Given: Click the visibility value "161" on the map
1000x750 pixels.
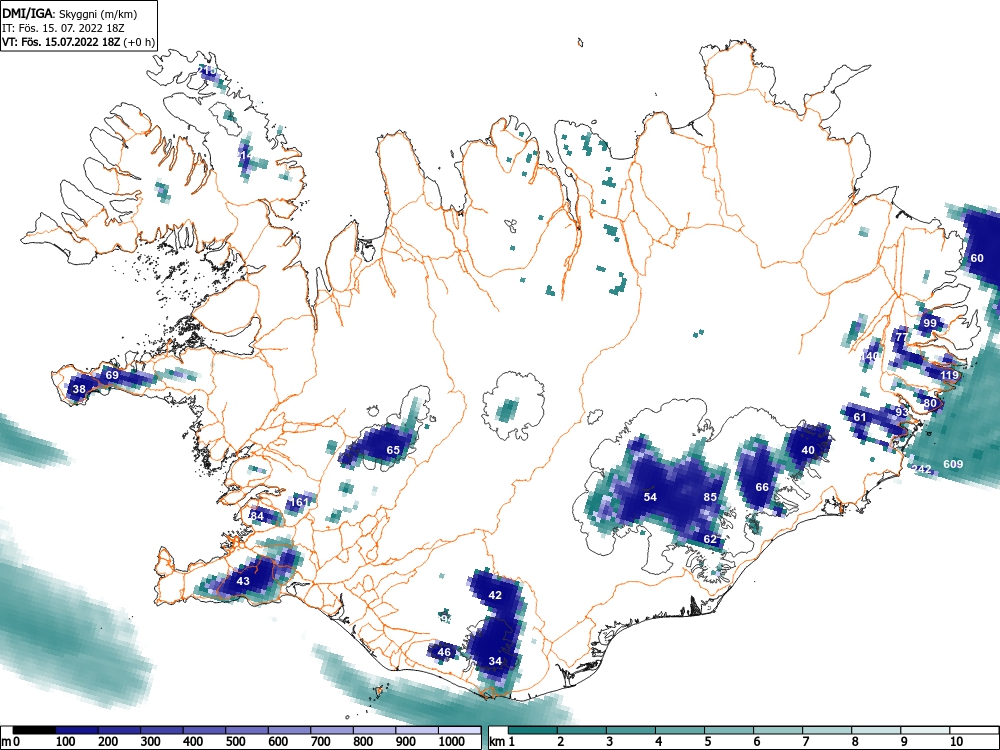Looking at the screenshot, I should pyautogui.click(x=299, y=502).
